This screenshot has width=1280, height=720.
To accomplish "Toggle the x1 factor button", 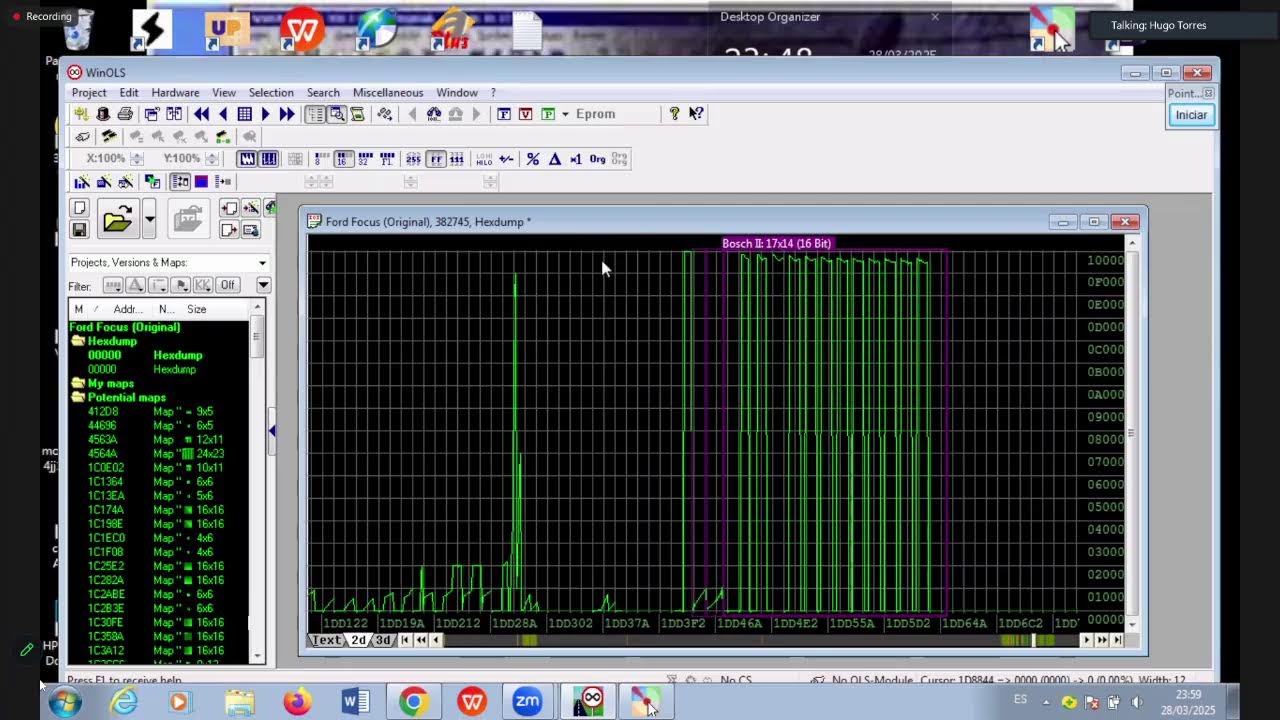I will click(x=576, y=159).
